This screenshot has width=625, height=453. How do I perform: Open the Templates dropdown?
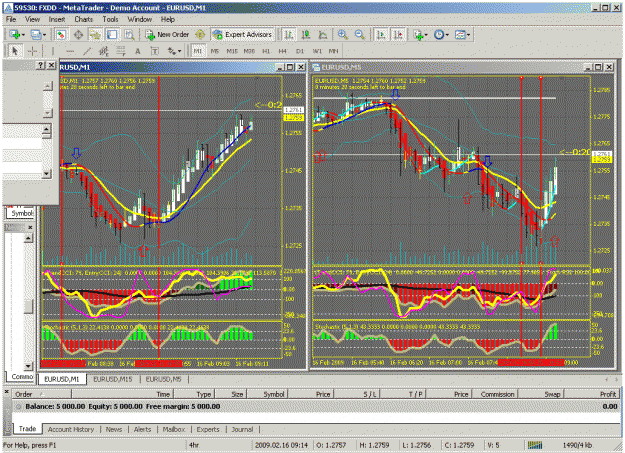pyautogui.click(x=462, y=35)
